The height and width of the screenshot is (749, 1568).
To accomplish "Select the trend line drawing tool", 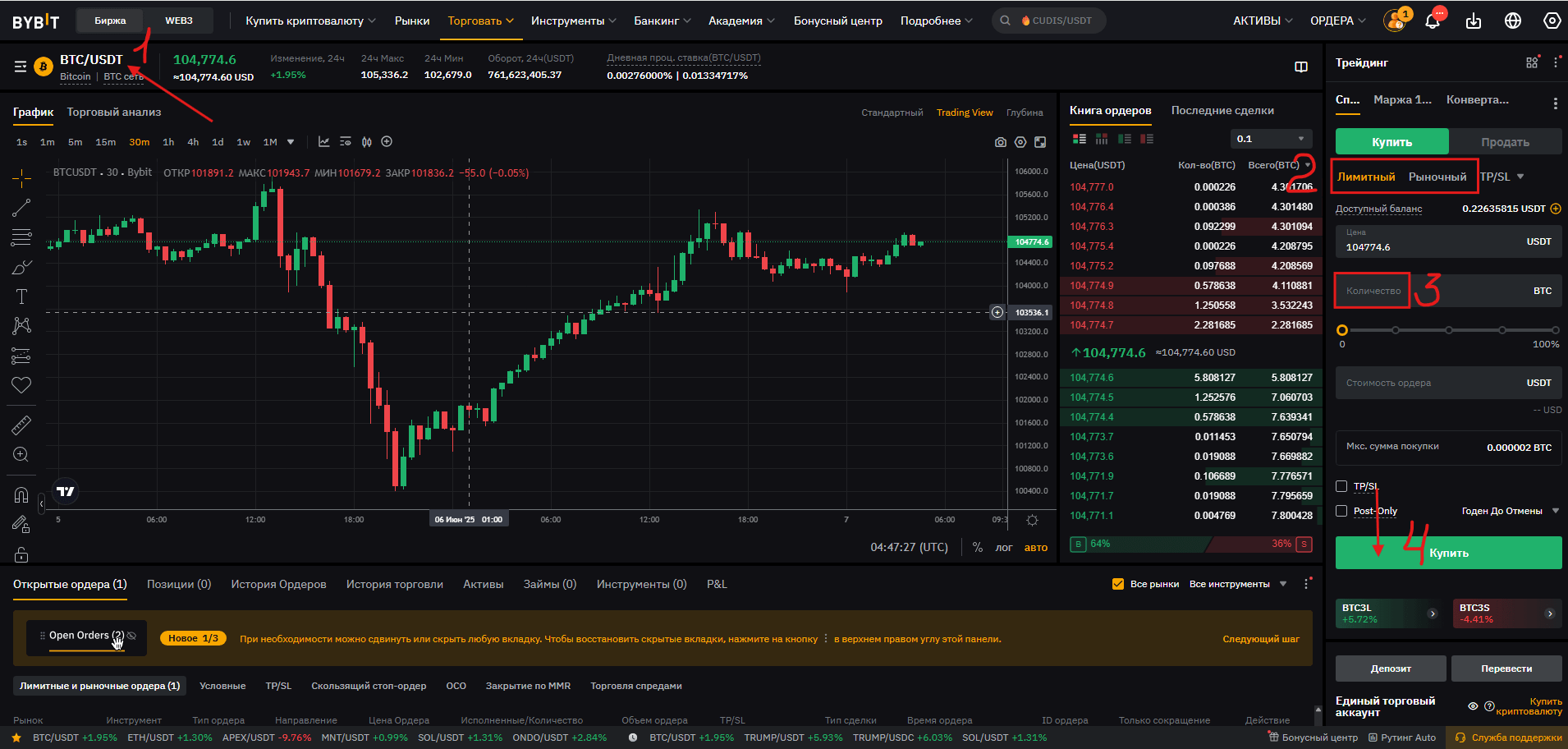I will pos(21,208).
